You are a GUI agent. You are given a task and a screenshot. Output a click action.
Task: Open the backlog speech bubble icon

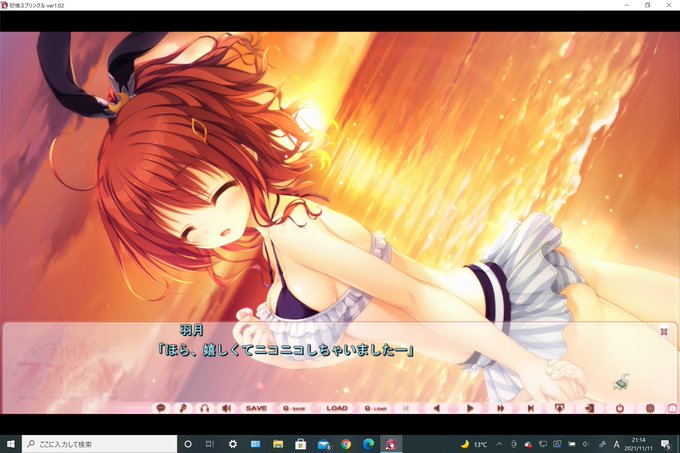click(161, 408)
